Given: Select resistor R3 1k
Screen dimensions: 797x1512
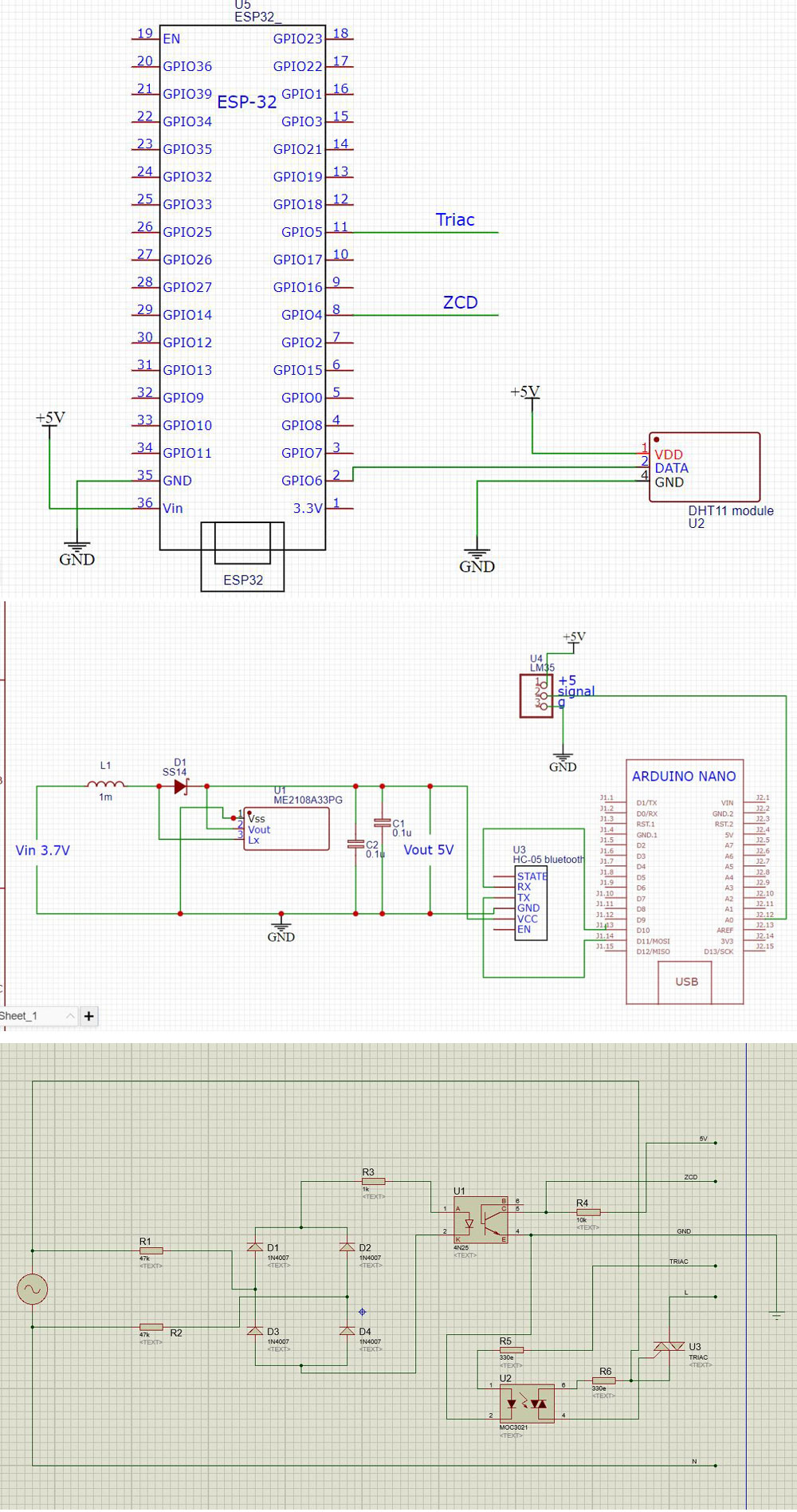Looking at the screenshot, I should point(373,1181).
